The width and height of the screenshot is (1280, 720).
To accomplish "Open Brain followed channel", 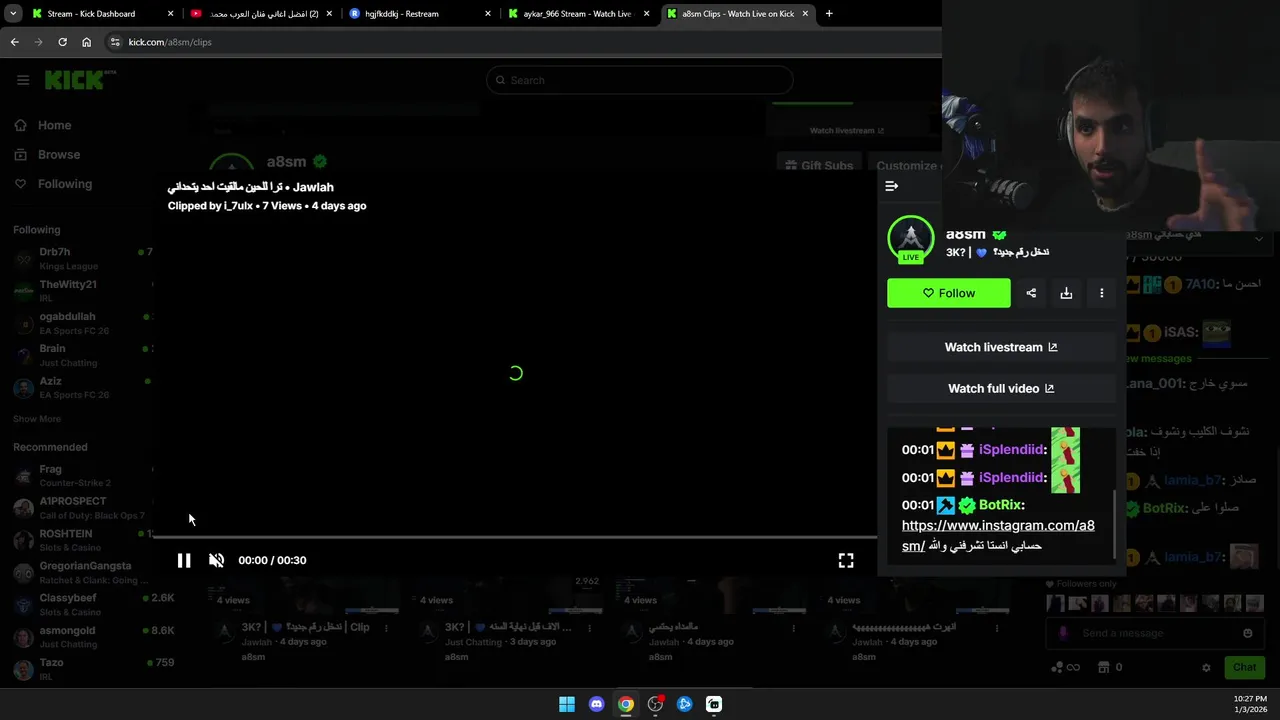I will 80,356.
